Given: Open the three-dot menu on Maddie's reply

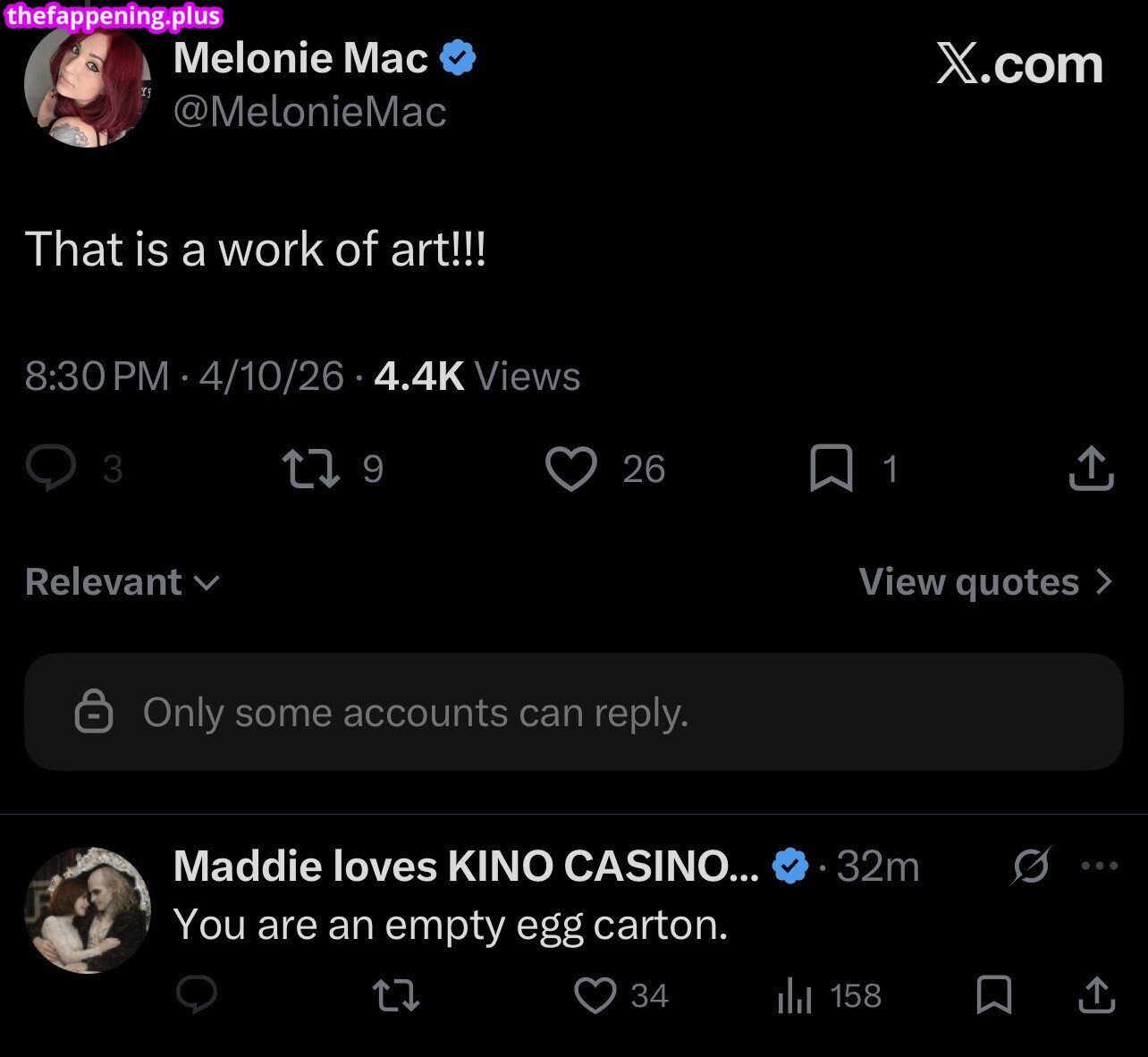Looking at the screenshot, I should pyautogui.click(x=1098, y=864).
